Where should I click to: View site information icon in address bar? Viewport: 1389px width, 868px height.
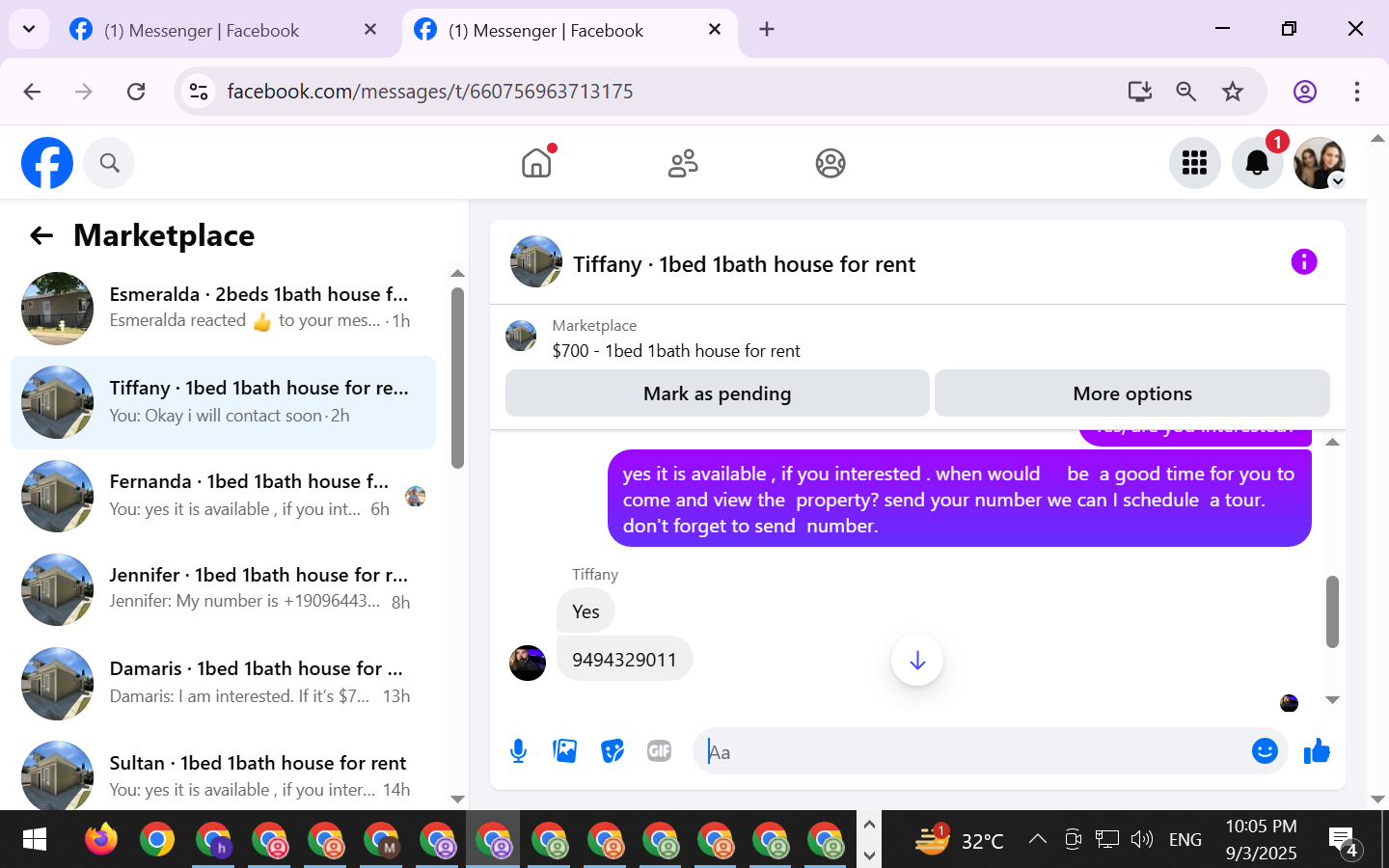coord(199,92)
